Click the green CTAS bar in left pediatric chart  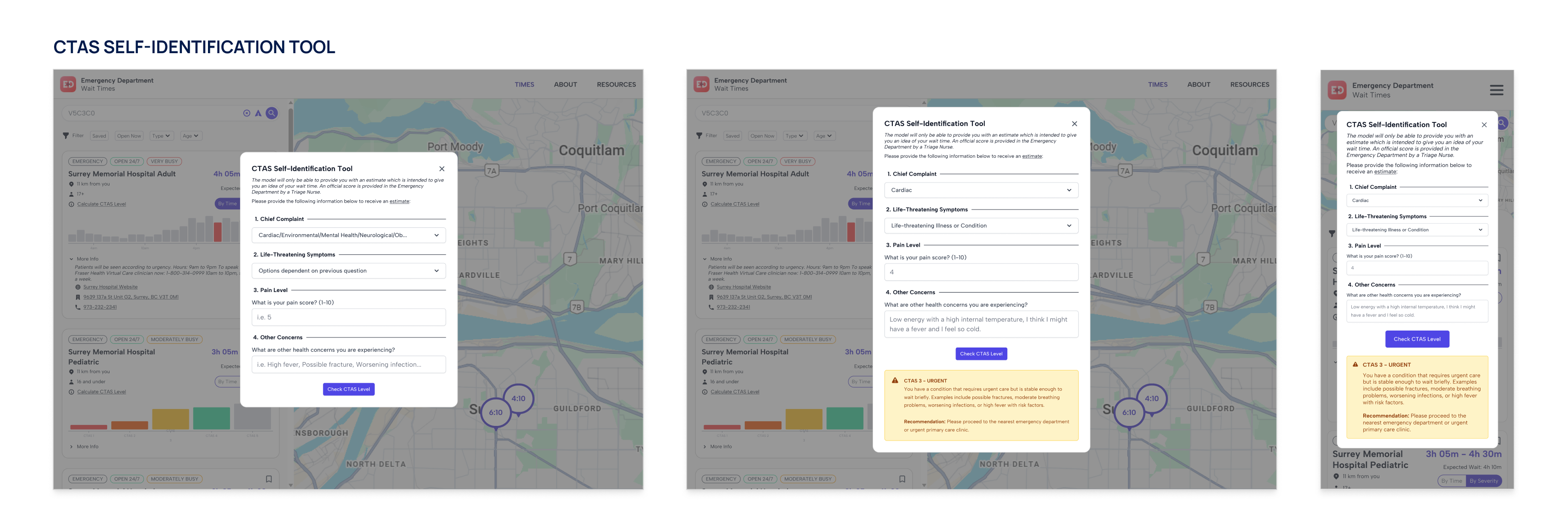pos(211,418)
